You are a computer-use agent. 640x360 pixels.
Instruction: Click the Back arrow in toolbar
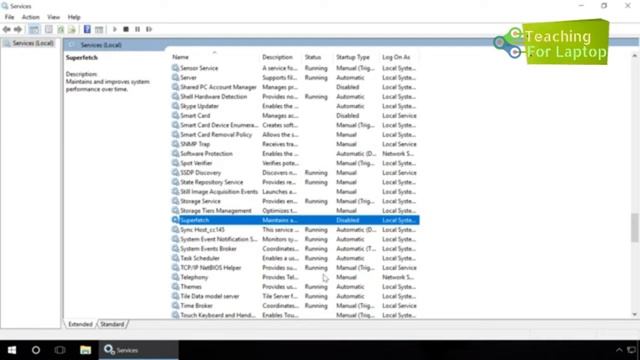tap(7, 29)
